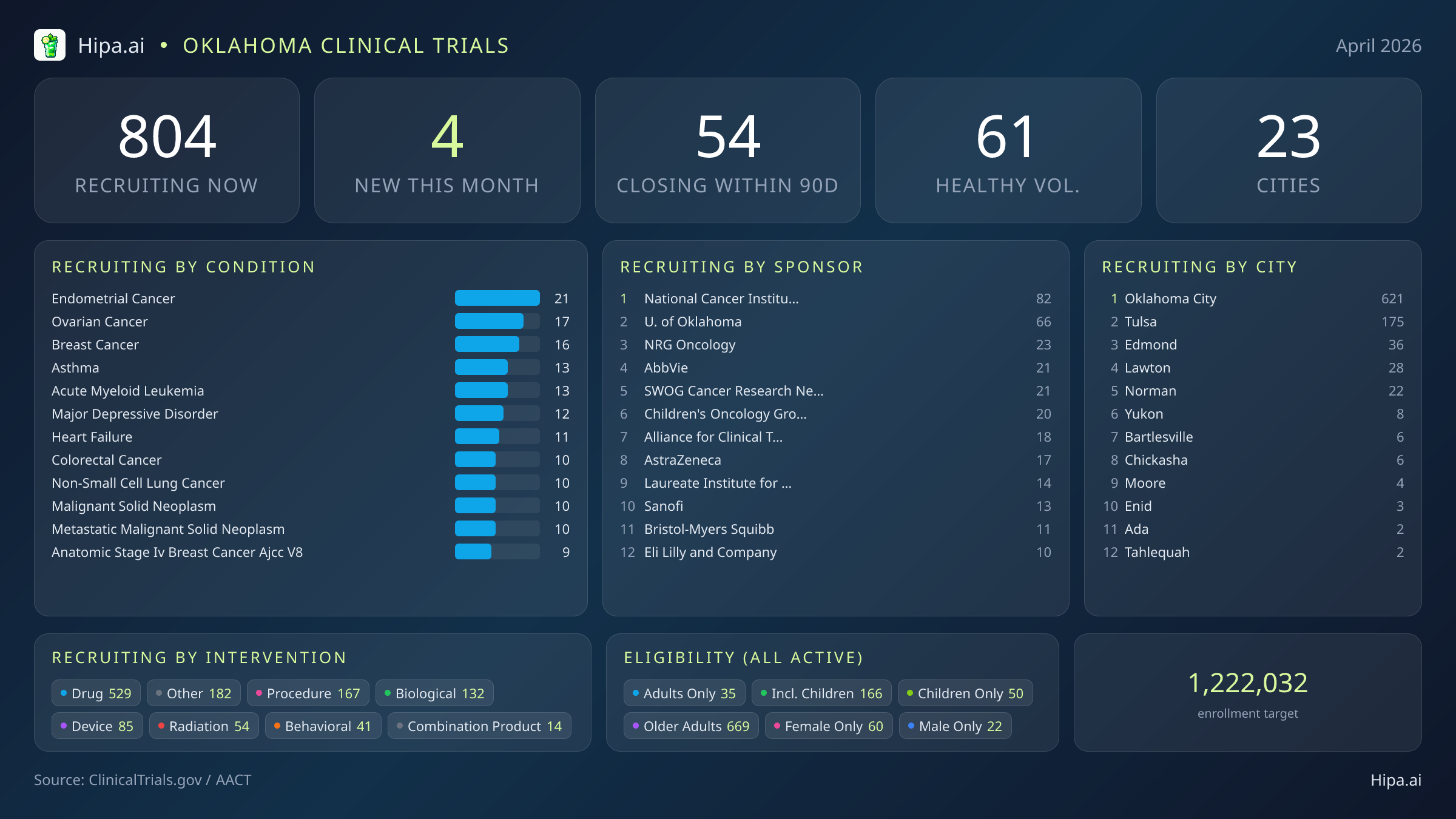Screen dimensions: 1456x819
Task: Click the Recruiting by Sponsor heading
Action: tap(741, 267)
